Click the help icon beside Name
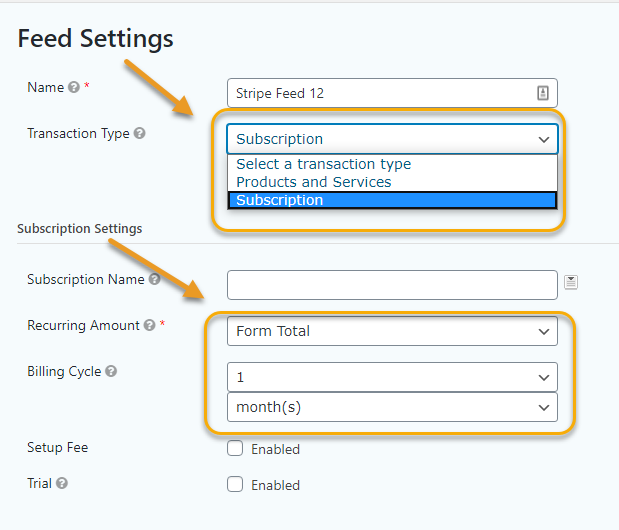This screenshot has width=619, height=530. (74, 87)
